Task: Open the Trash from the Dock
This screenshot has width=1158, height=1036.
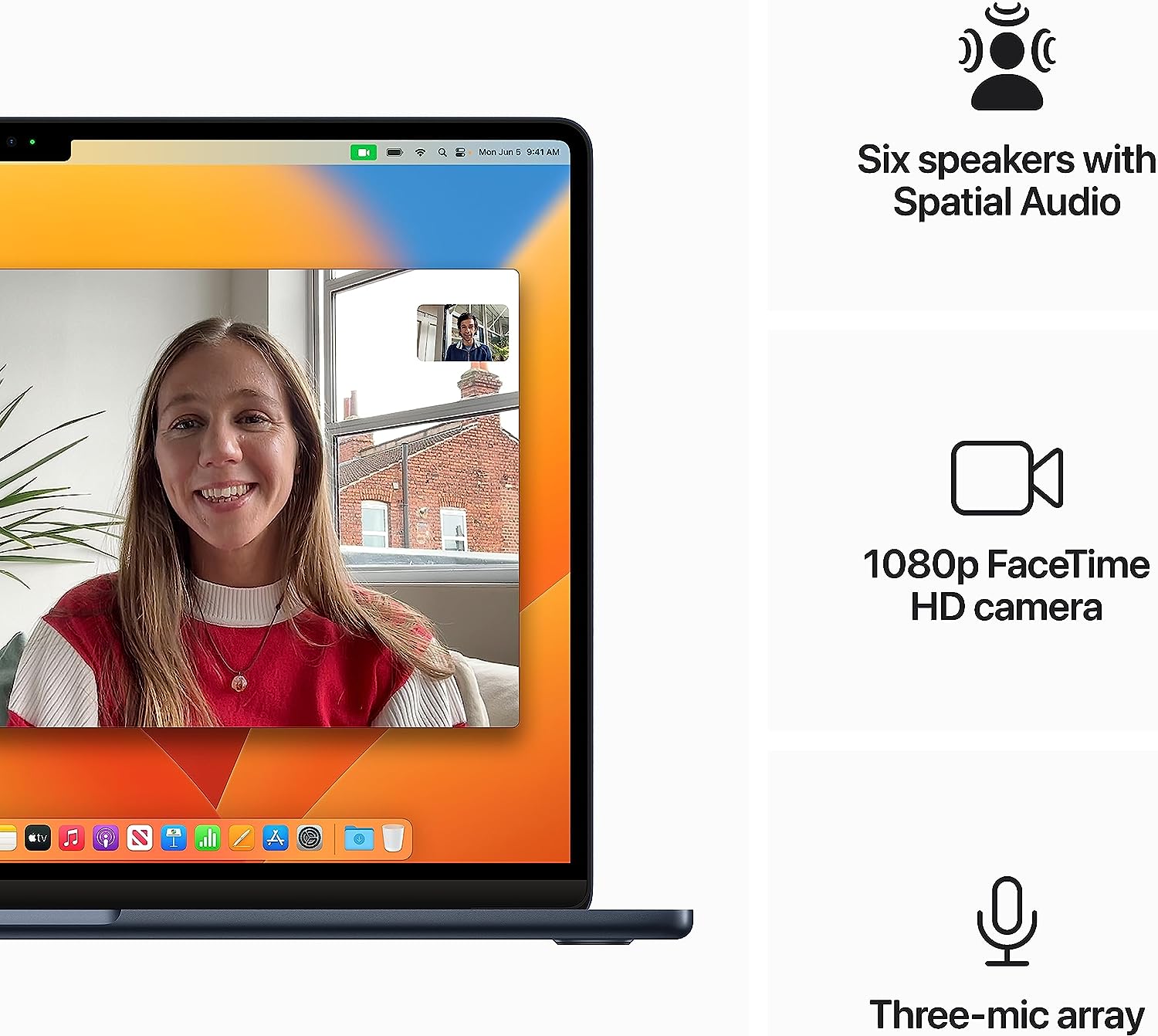Action: (x=394, y=839)
